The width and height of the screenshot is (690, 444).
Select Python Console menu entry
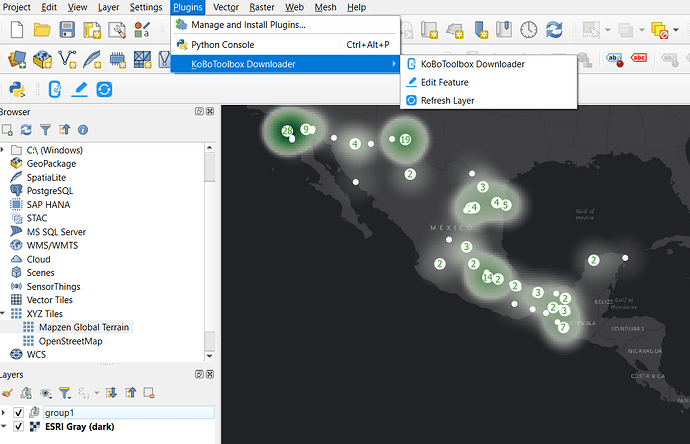click(285, 44)
